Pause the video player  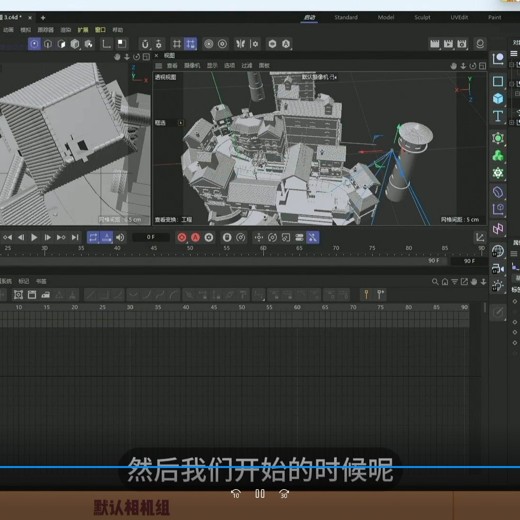point(260,494)
